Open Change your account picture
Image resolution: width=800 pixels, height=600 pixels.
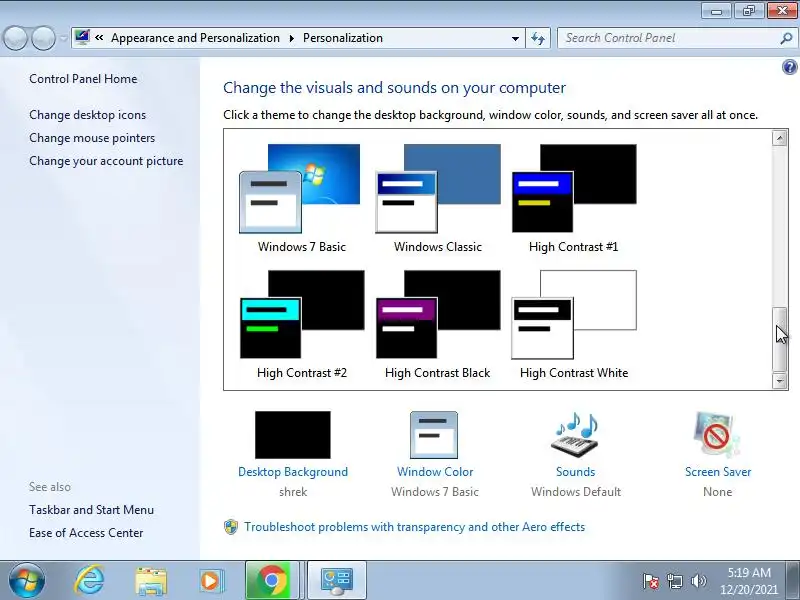[x=106, y=161]
